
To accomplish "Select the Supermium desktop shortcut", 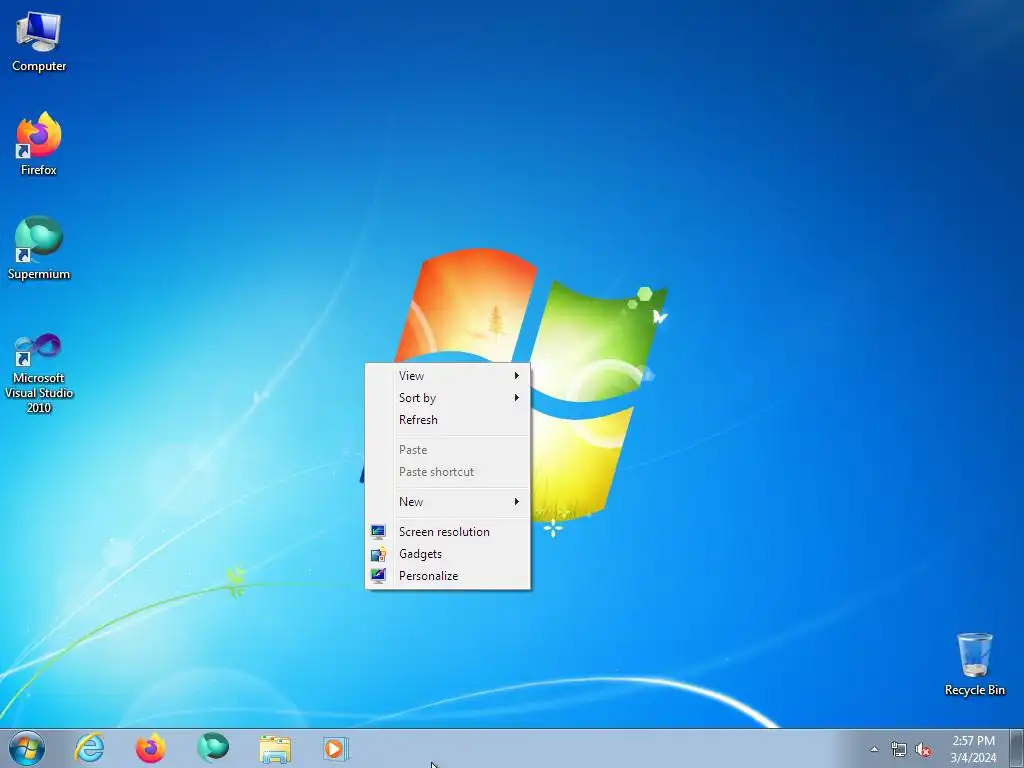I will point(39,248).
